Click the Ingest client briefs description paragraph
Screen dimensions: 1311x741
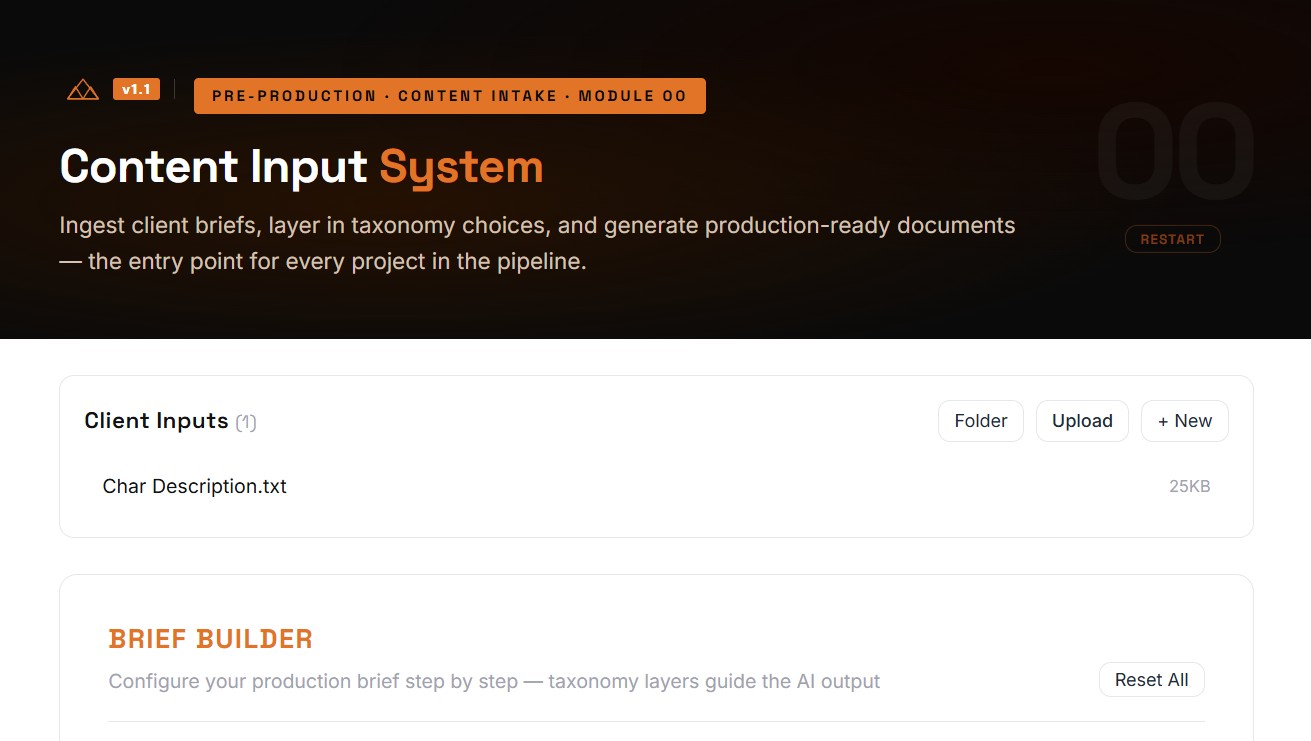pyautogui.click(x=538, y=244)
